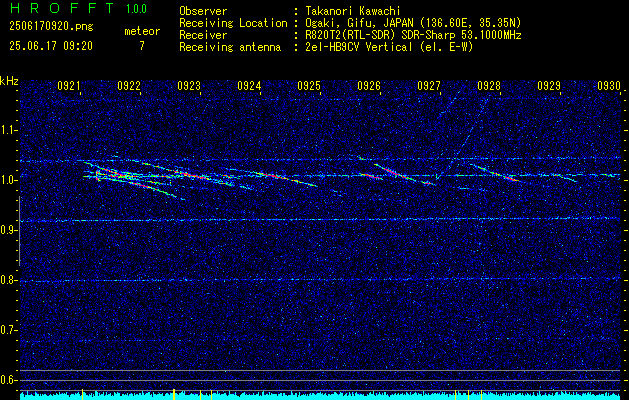Screen dimensions: 629x400
Task: Select the observer name Takanori Kawachi
Action: coord(353,11)
